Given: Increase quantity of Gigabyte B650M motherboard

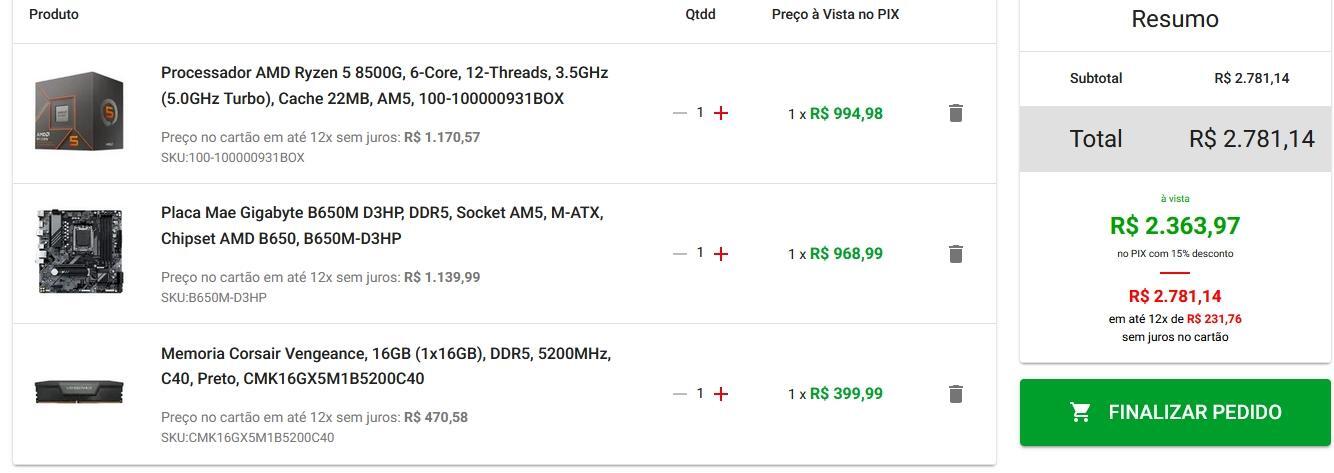Looking at the screenshot, I should (721, 253).
